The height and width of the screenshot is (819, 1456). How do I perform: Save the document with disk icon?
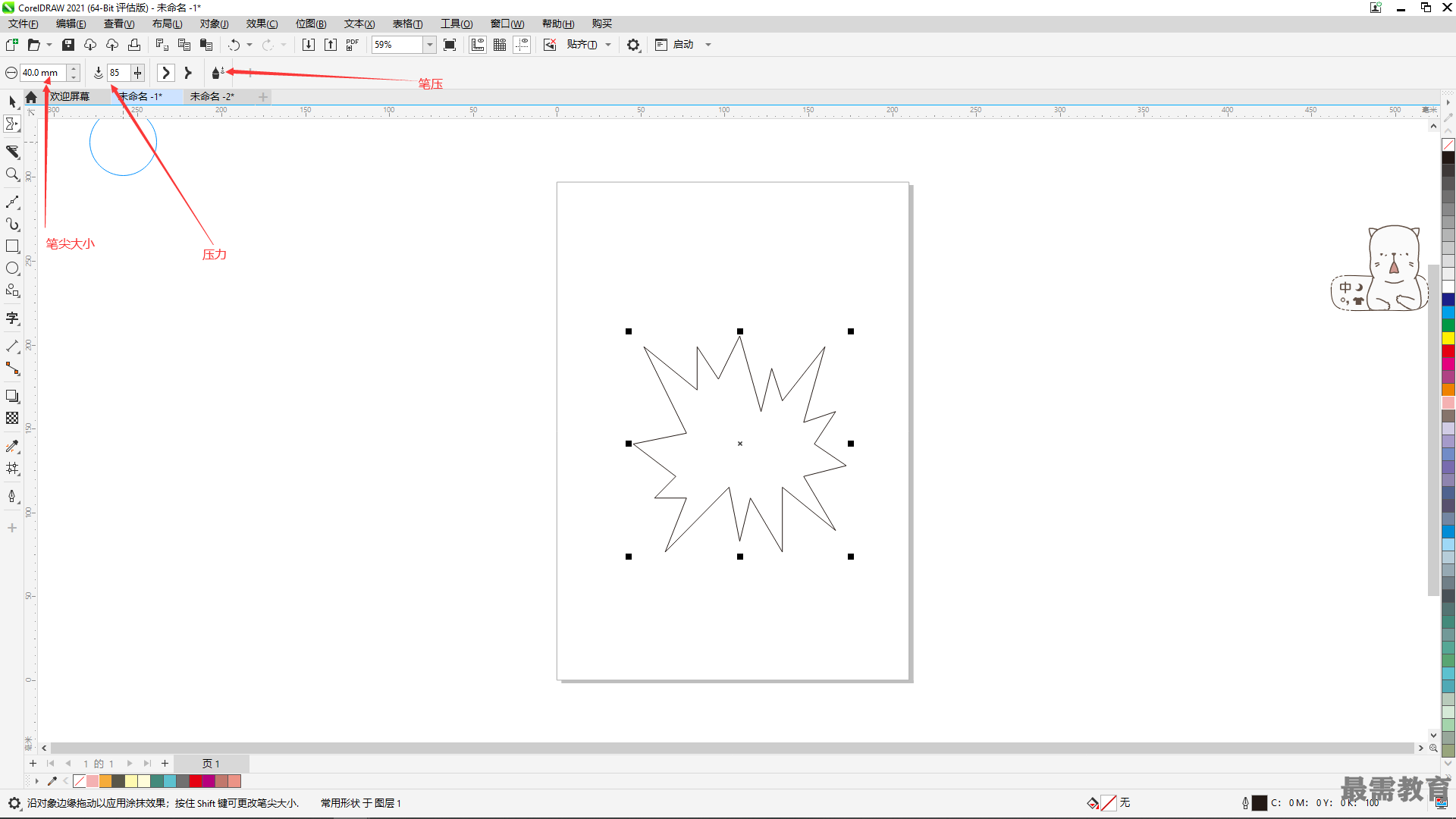68,45
